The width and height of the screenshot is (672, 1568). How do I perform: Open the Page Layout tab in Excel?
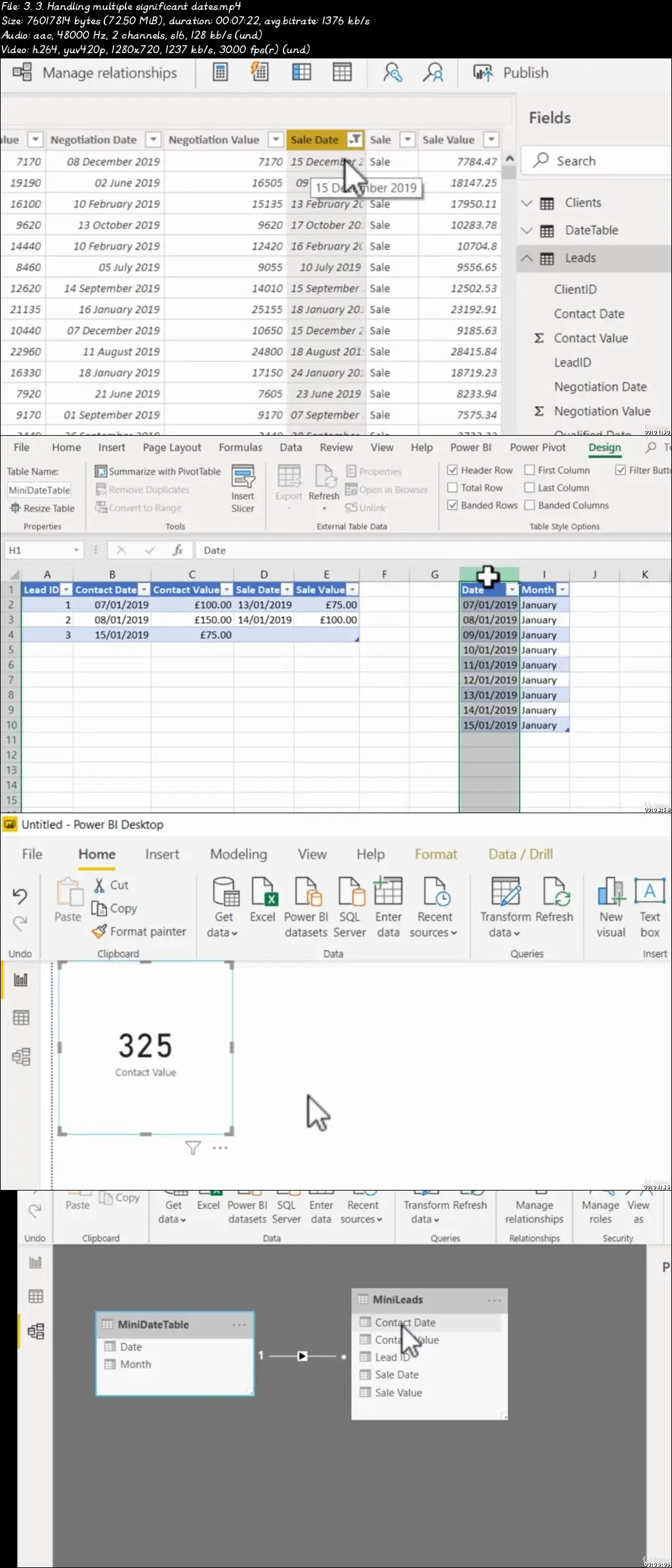(x=172, y=447)
